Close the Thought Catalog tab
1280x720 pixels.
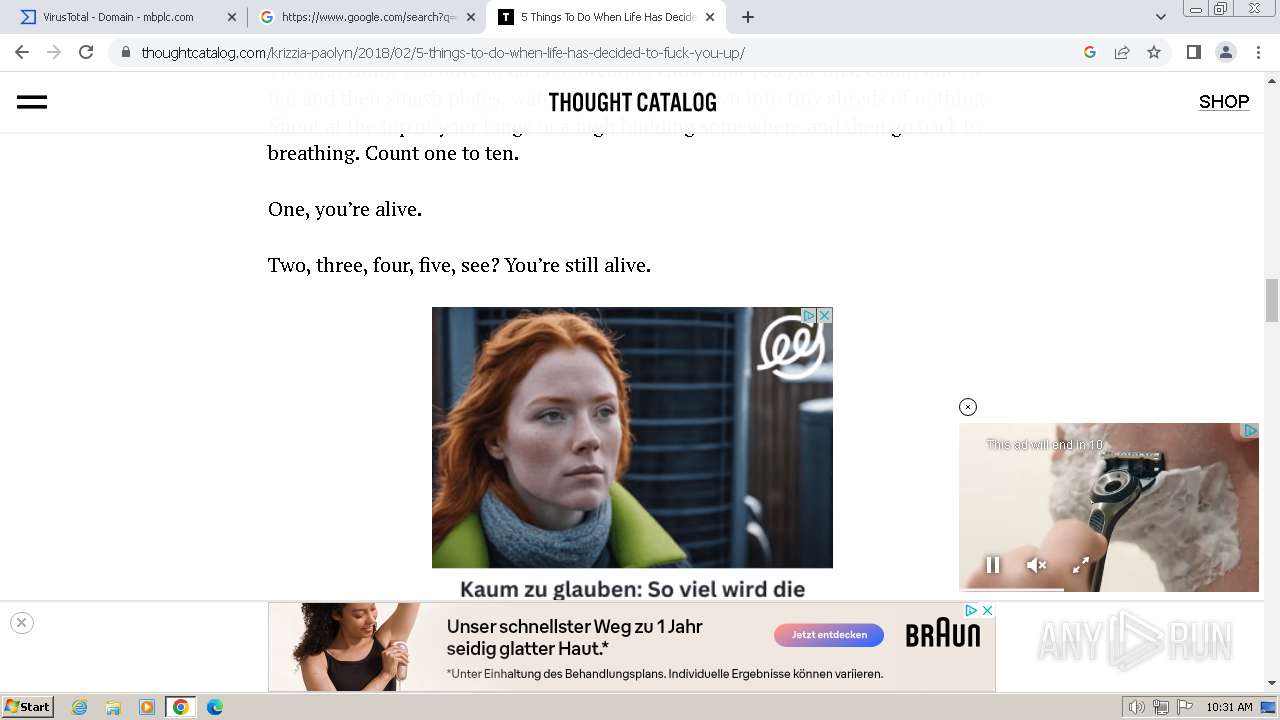(x=710, y=17)
